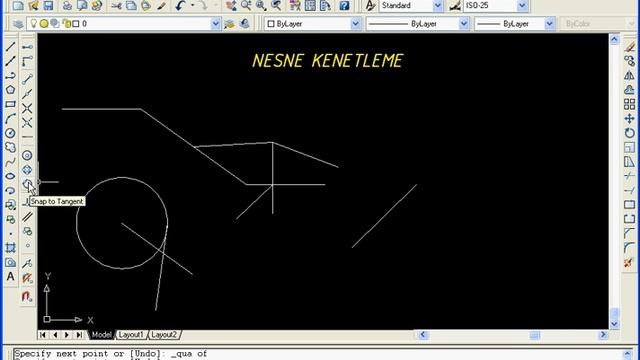Click vertical scrollbar up arrow
The height and width of the screenshot is (360, 640).
pos(614,39)
